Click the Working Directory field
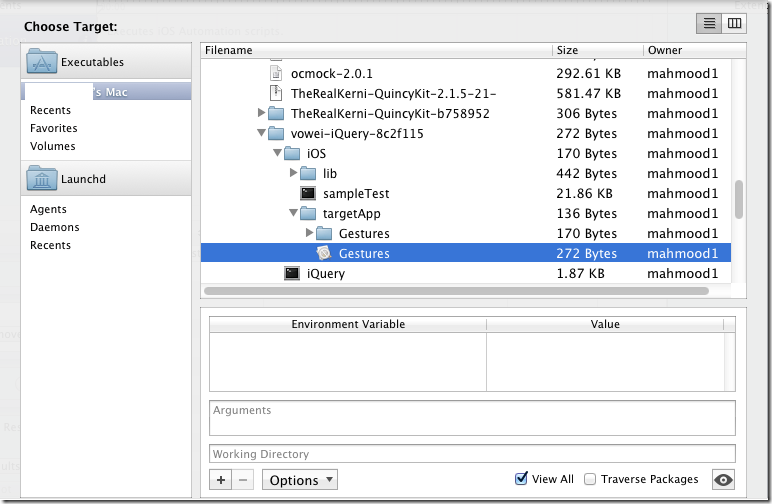Viewport: 772px width, 504px height. [x=472, y=454]
